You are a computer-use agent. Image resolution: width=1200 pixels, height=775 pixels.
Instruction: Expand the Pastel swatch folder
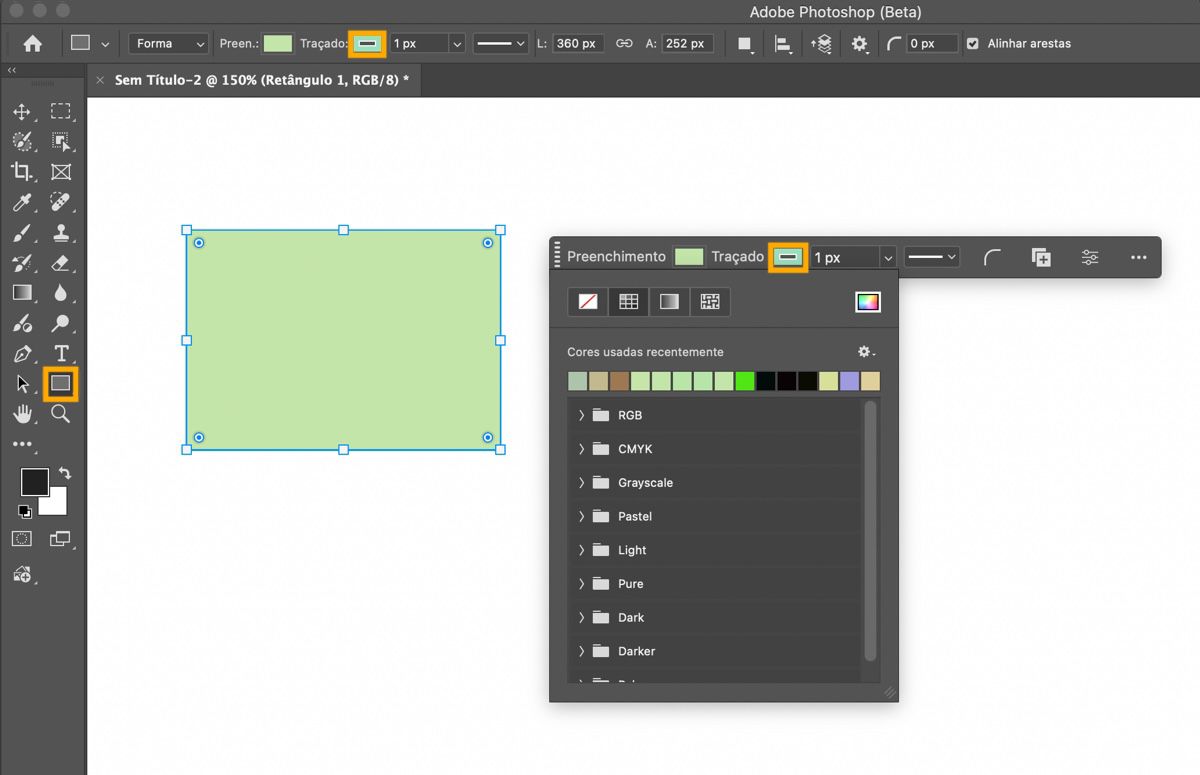pyautogui.click(x=581, y=516)
